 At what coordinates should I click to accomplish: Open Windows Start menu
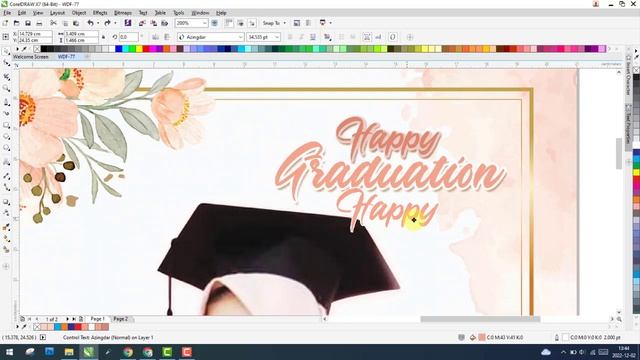(9, 352)
